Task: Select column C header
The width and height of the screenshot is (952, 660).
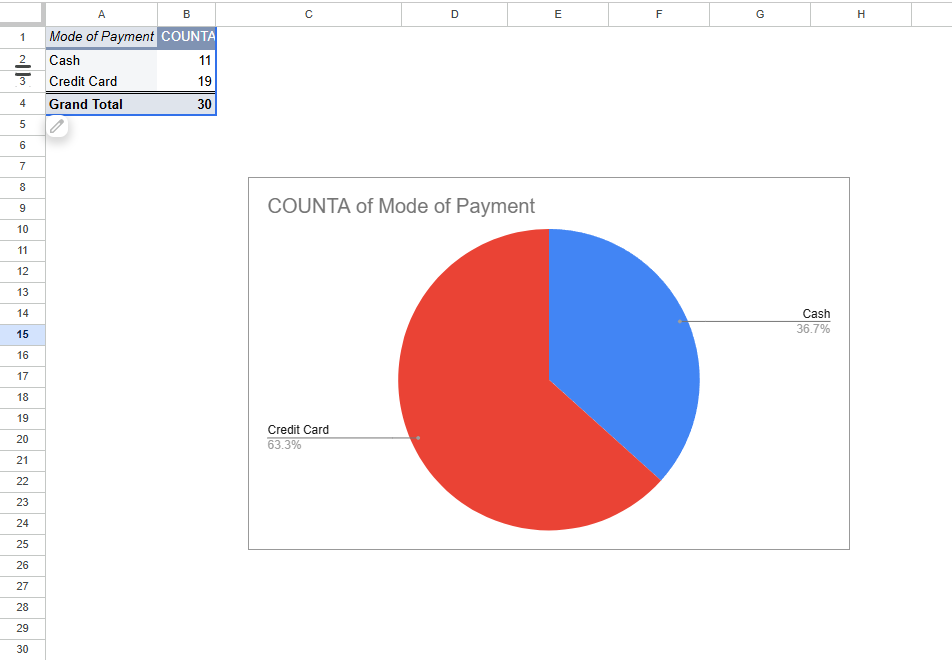Action: 308,14
